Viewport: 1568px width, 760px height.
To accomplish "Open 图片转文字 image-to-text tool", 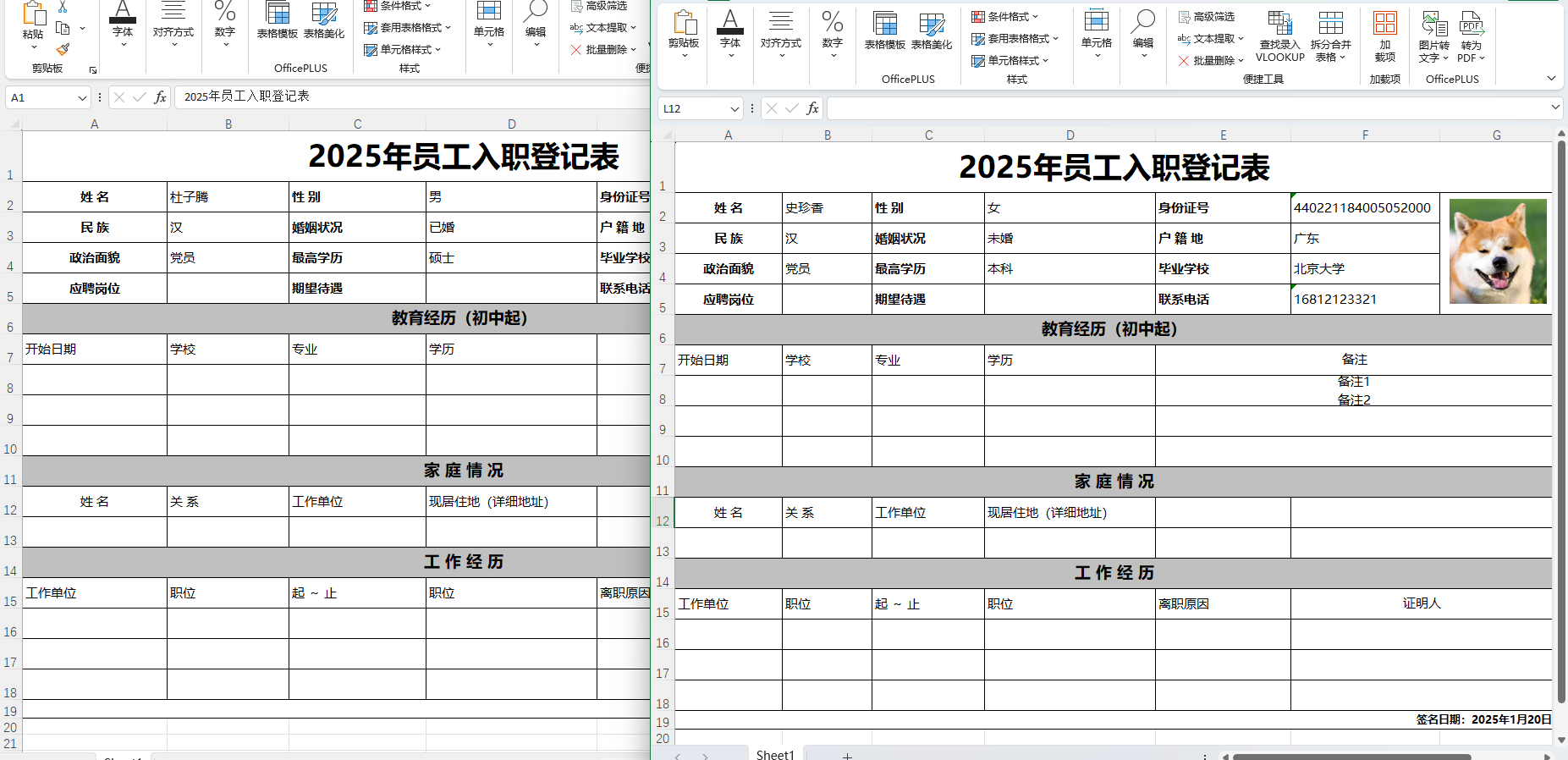I will click(1433, 37).
